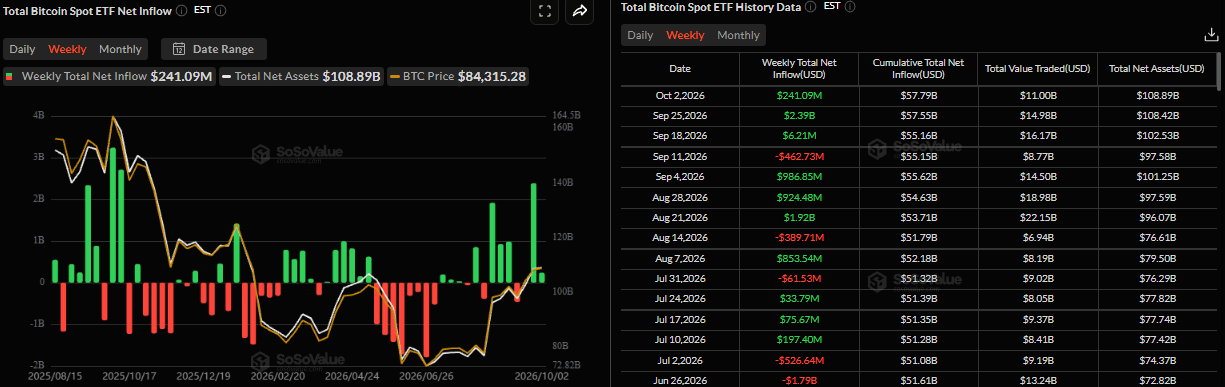
Task: Switch history table to Monthly
Action: (738, 35)
